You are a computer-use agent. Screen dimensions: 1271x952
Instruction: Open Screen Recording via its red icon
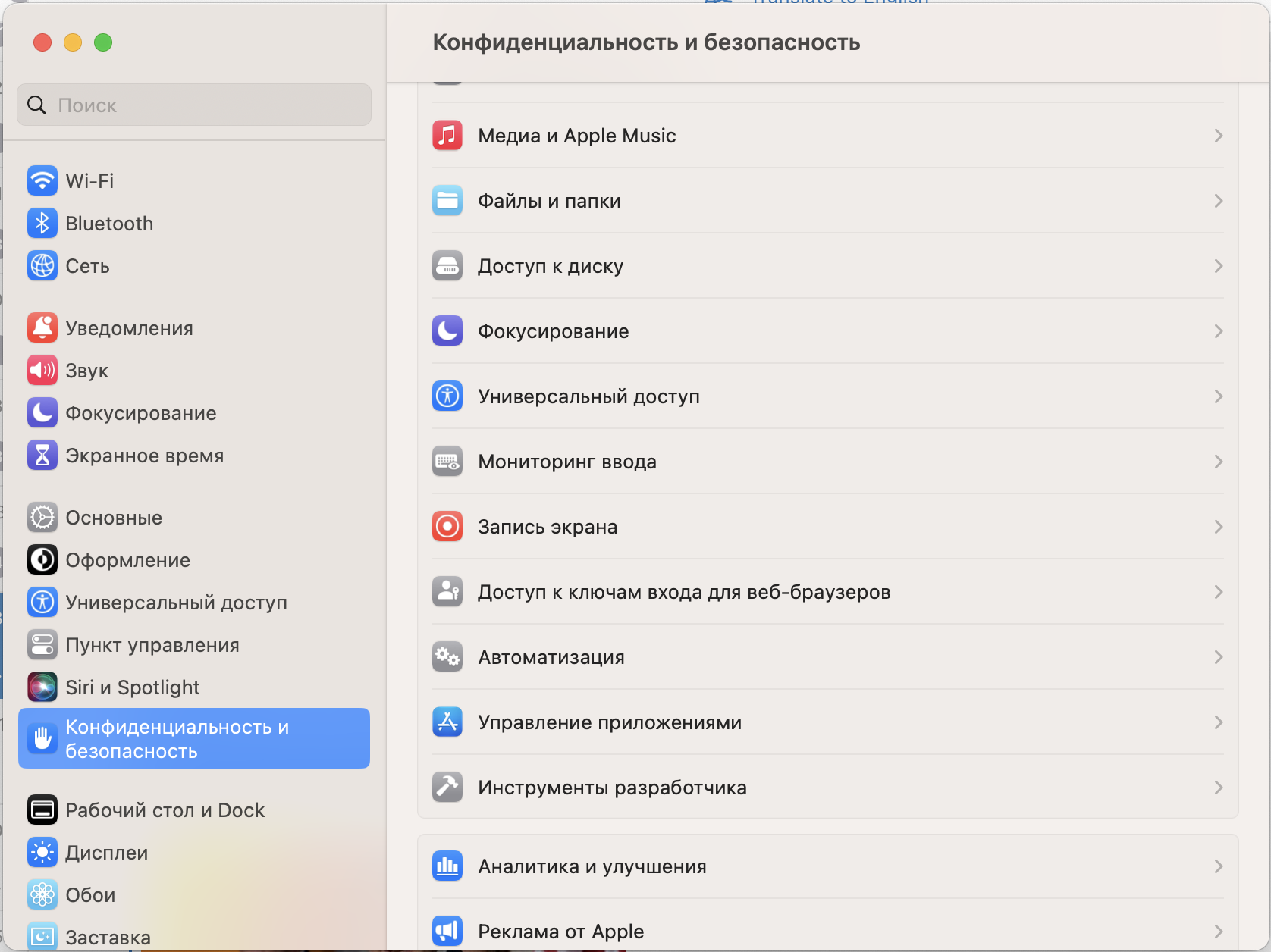pos(447,526)
